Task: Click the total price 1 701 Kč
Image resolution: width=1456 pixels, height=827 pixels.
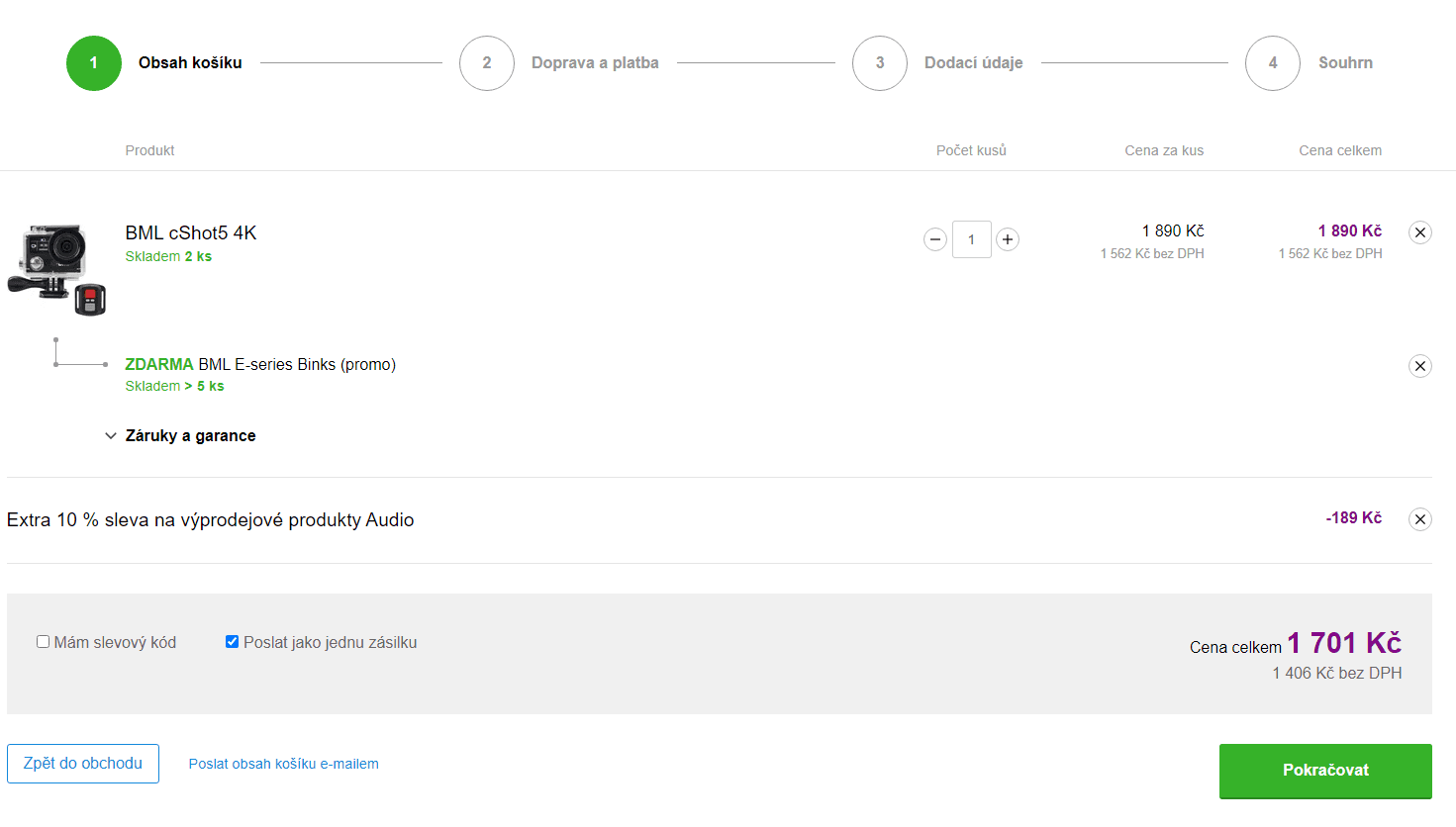Action: 1344,643
